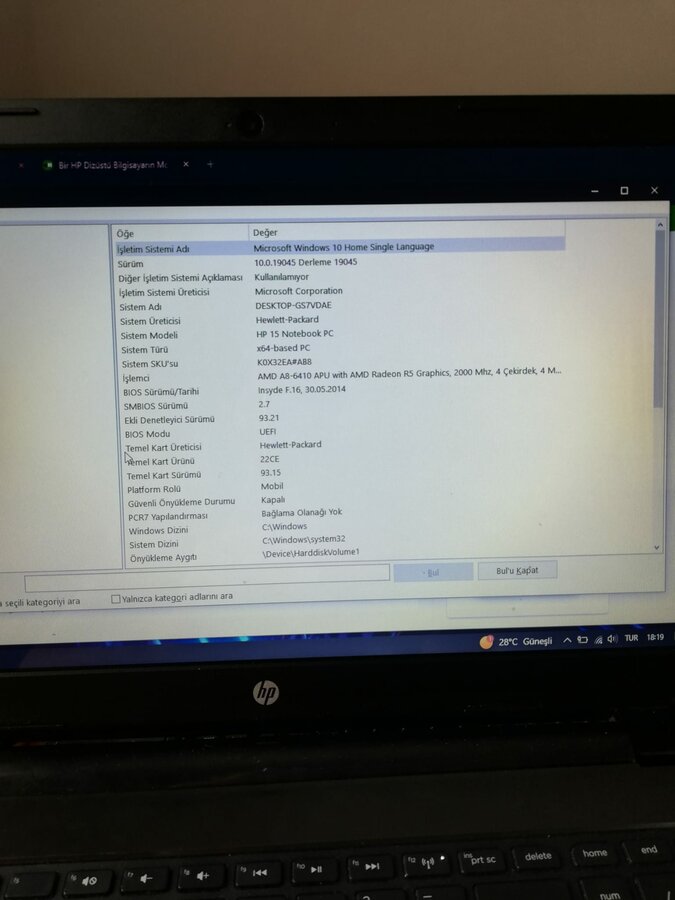Toggle Yalnızca kategori adlarını ara checkbox
This screenshot has width=675, height=900.
click(x=115, y=599)
